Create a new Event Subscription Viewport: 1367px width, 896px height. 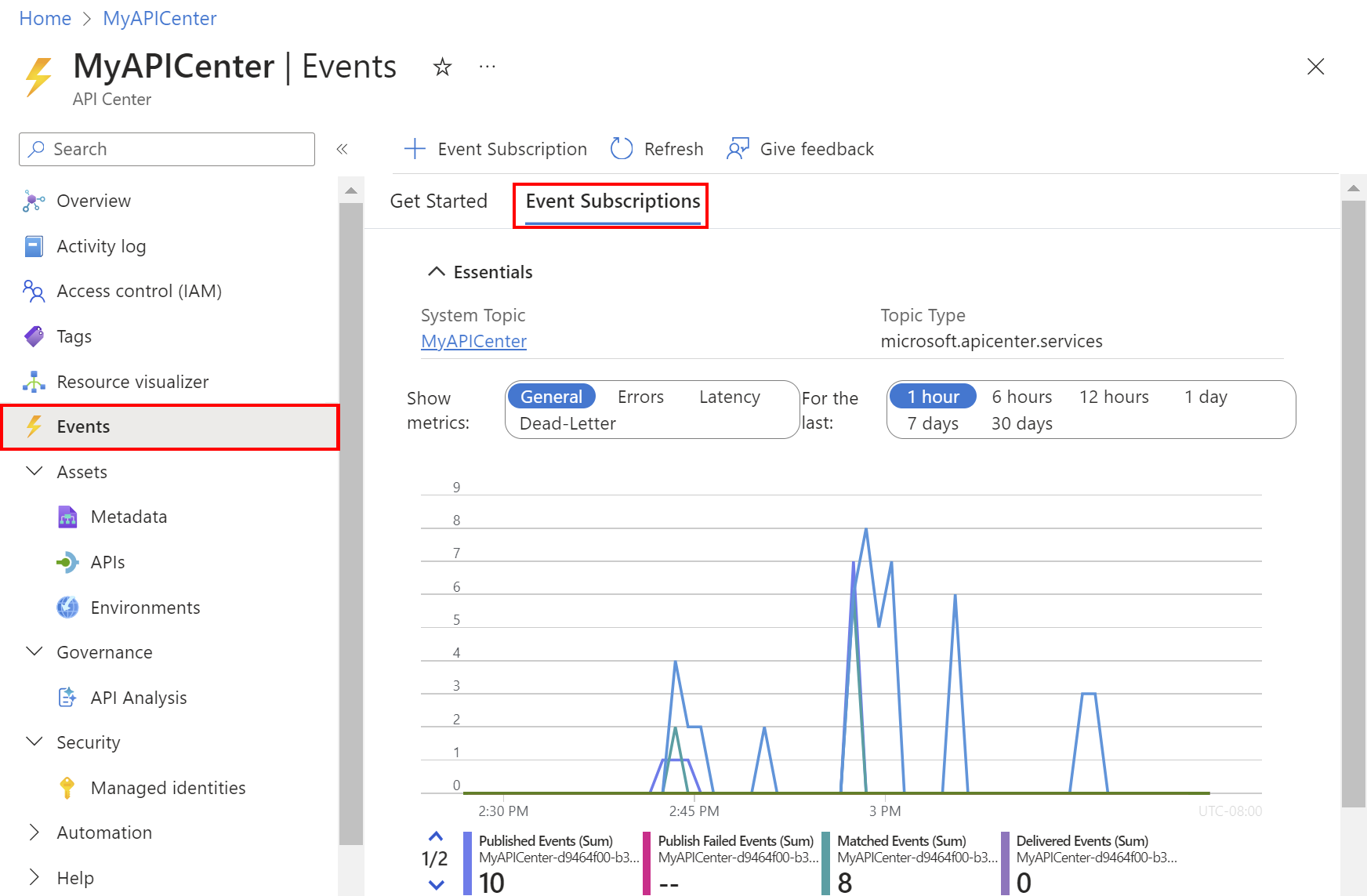pos(495,148)
